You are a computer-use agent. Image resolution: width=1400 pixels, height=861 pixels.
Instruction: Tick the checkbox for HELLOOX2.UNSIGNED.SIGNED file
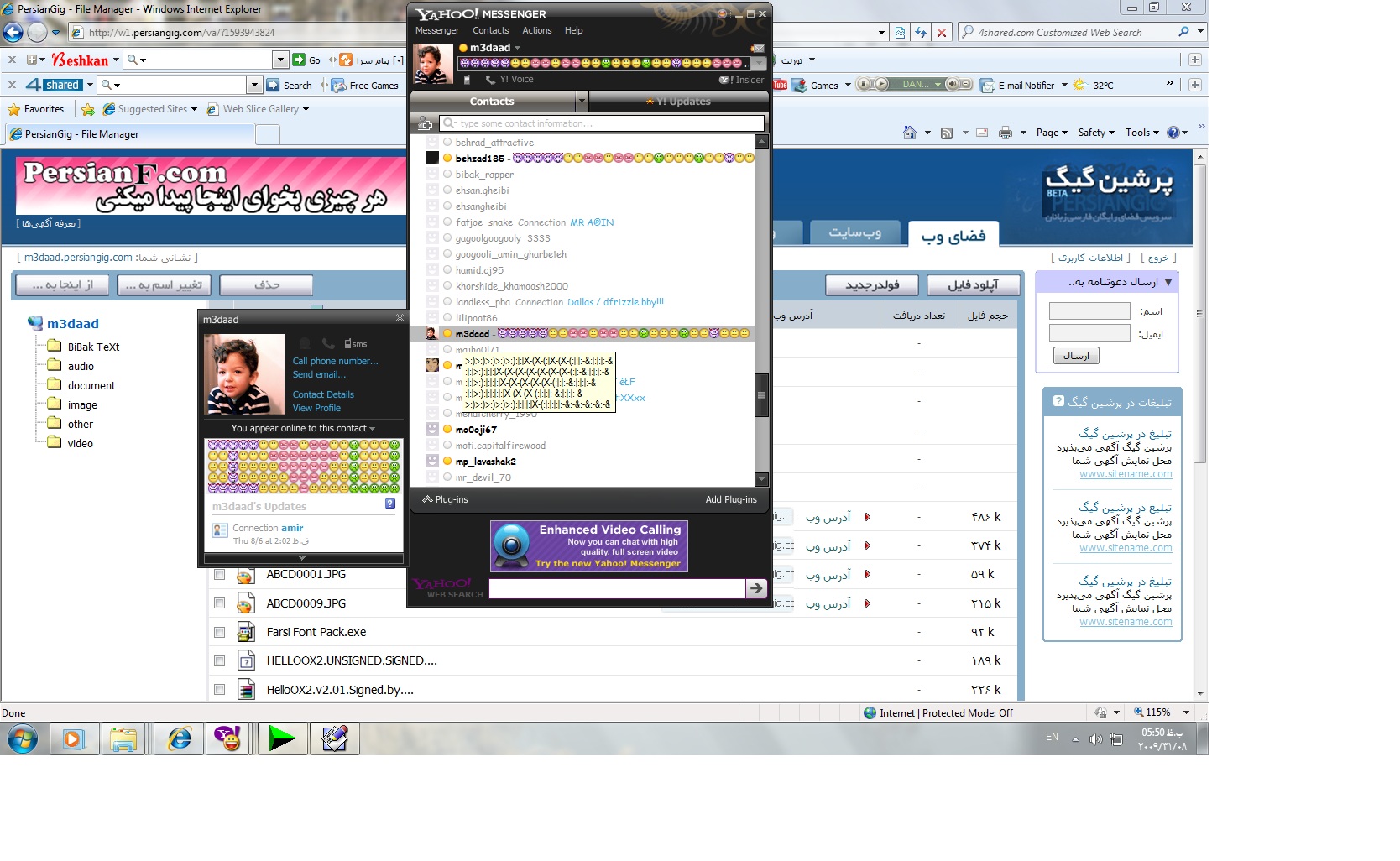(219, 661)
